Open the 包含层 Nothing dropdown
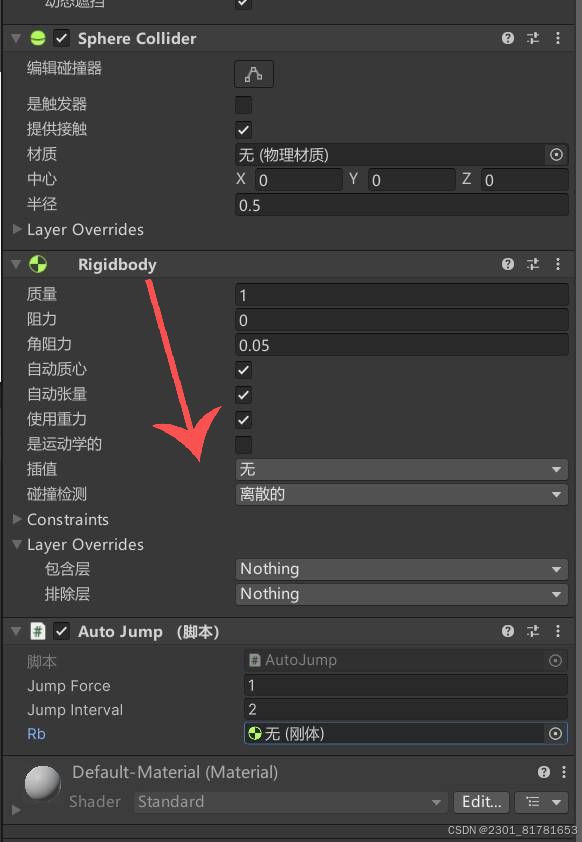 tap(402, 569)
